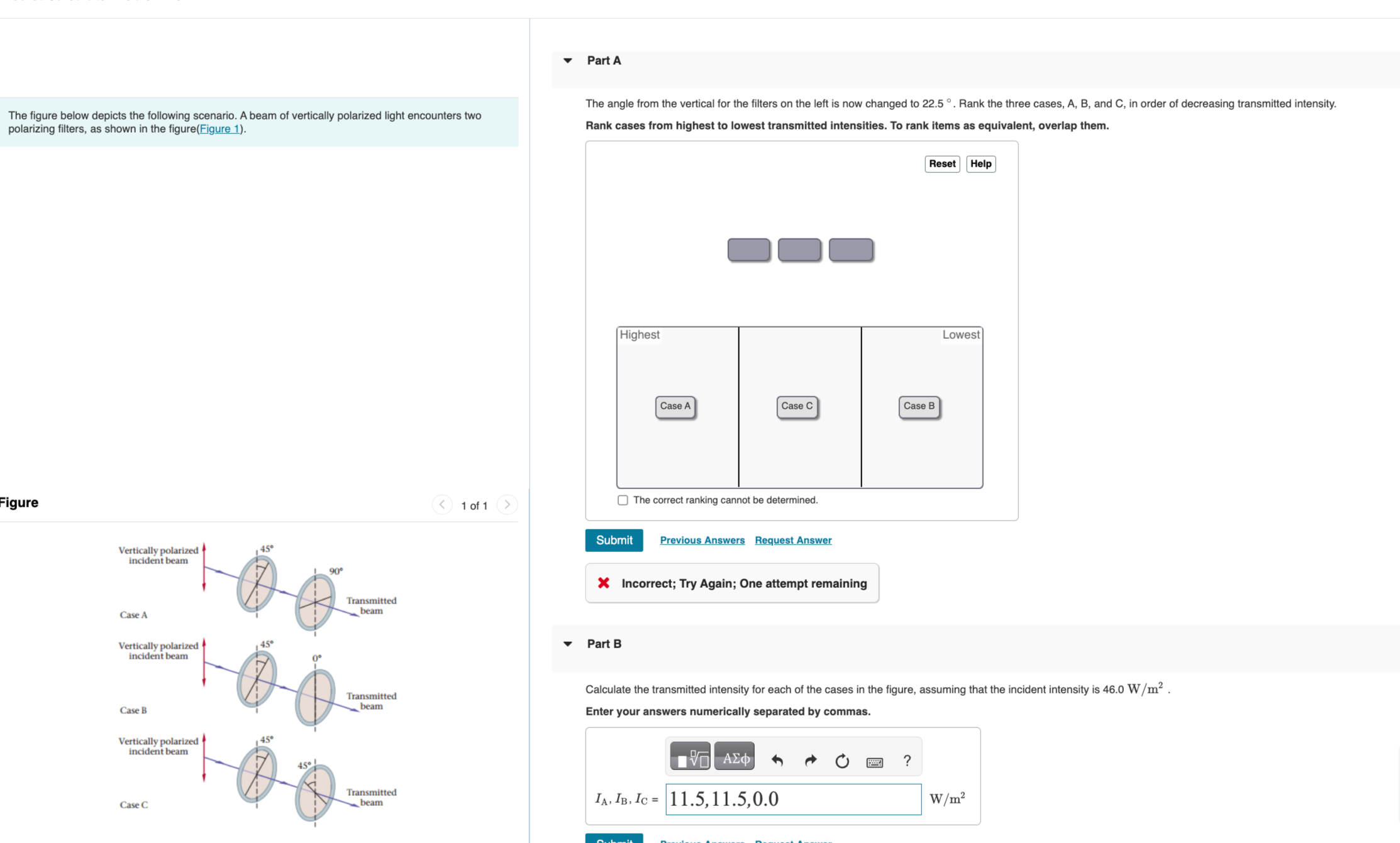
Task: Click the reset icon in the equation toolbar
Action: pyautogui.click(x=842, y=760)
